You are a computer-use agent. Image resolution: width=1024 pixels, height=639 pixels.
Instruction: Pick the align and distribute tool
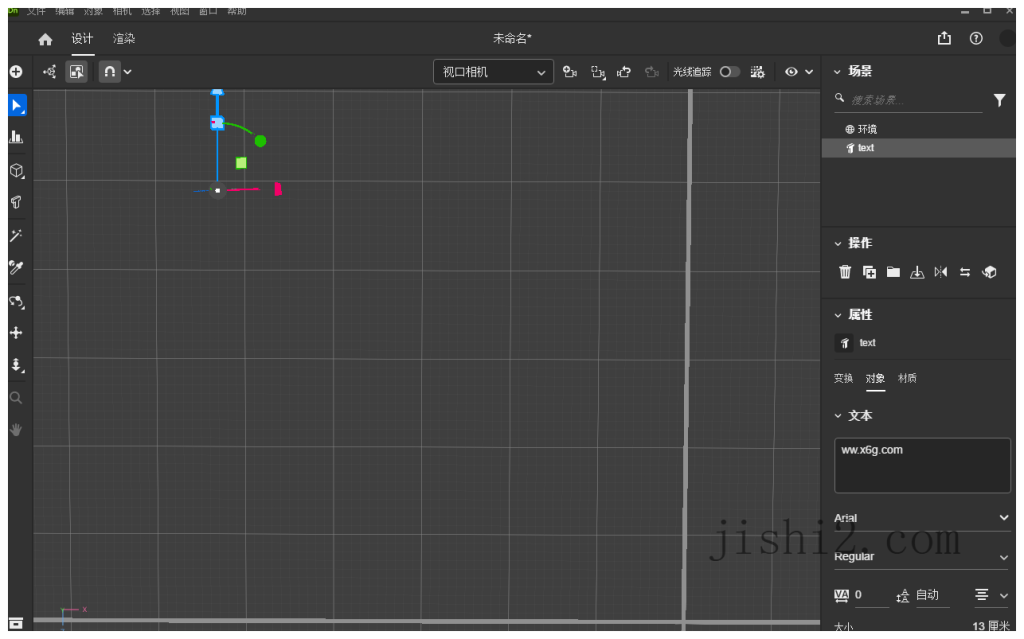pyautogui.click(x=16, y=137)
